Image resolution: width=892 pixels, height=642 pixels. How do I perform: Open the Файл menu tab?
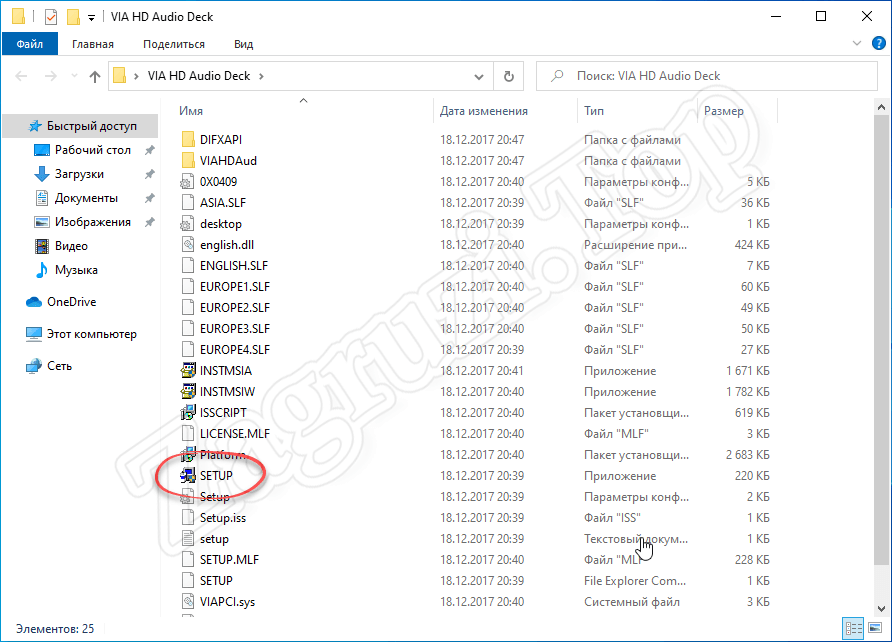click(30, 44)
